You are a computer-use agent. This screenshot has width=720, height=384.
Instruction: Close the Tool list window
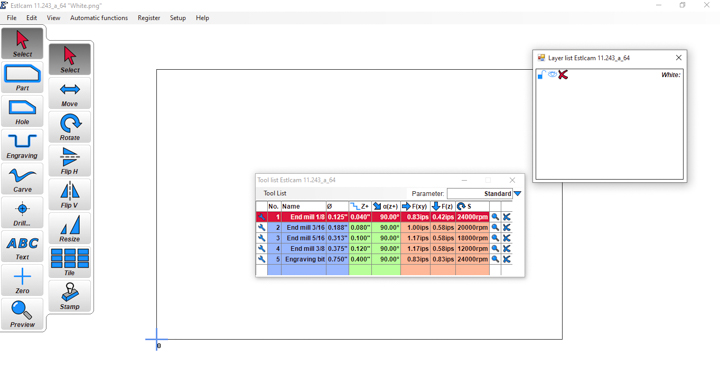click(512, 180)
